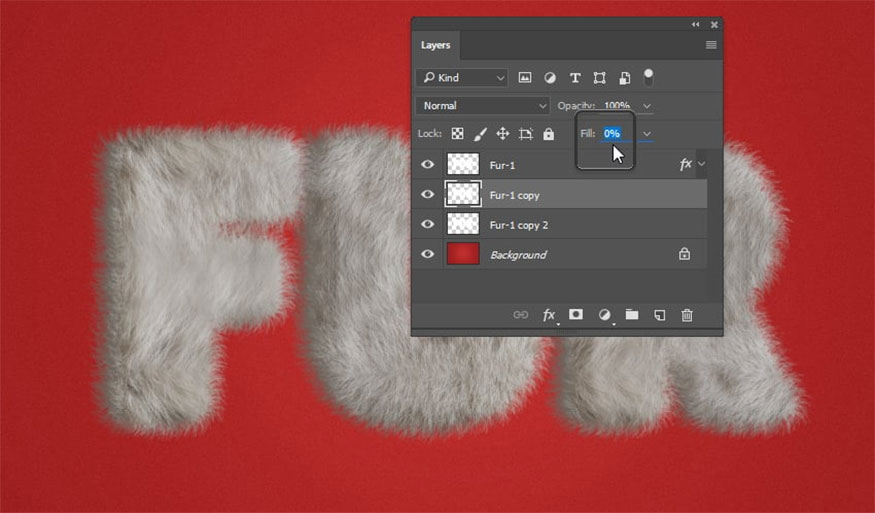
Task: Add a layer mask
Action: pyautogui.click(x=576, y=315)
